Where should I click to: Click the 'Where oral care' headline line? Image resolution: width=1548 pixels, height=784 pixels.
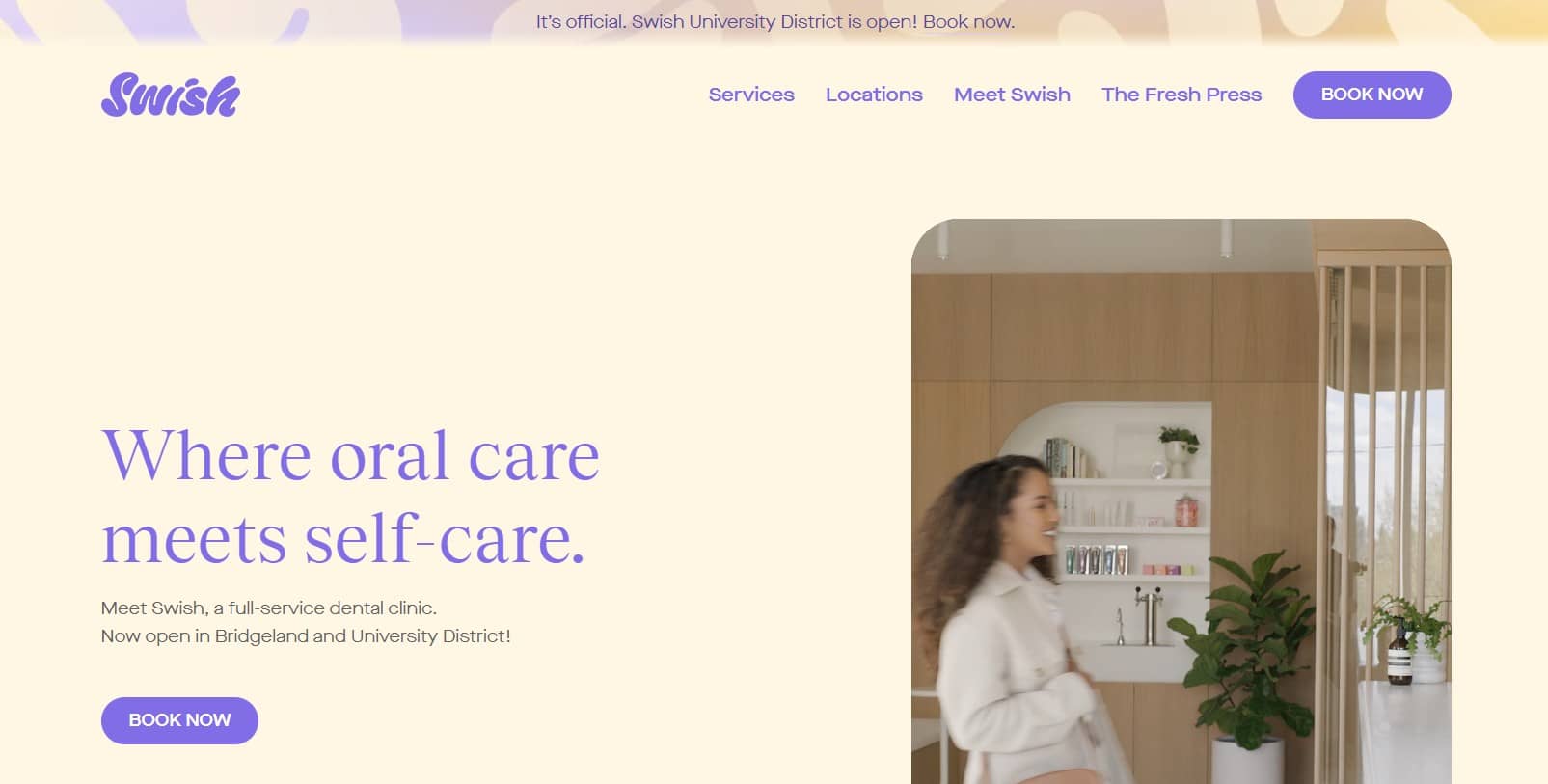(350, 455)
